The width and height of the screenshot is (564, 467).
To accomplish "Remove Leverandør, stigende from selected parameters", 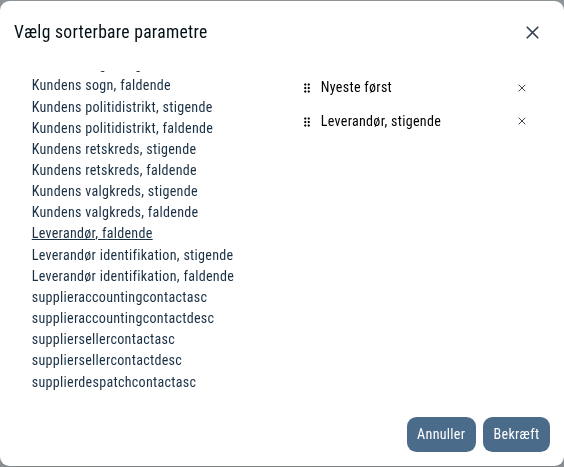I will pyautogui.click(x=522, y=121).
